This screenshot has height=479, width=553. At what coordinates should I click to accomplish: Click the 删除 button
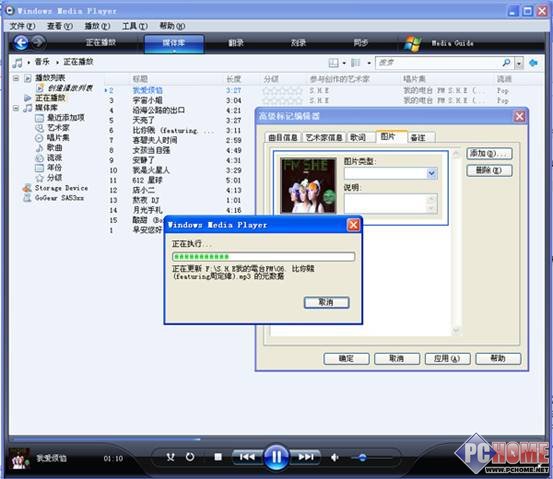(489, 170)
